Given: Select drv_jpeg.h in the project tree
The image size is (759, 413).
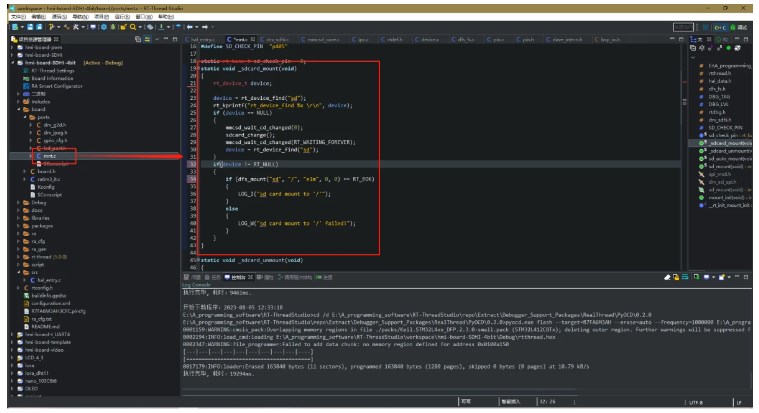Looking at the screenshot, I should (55, 133).
